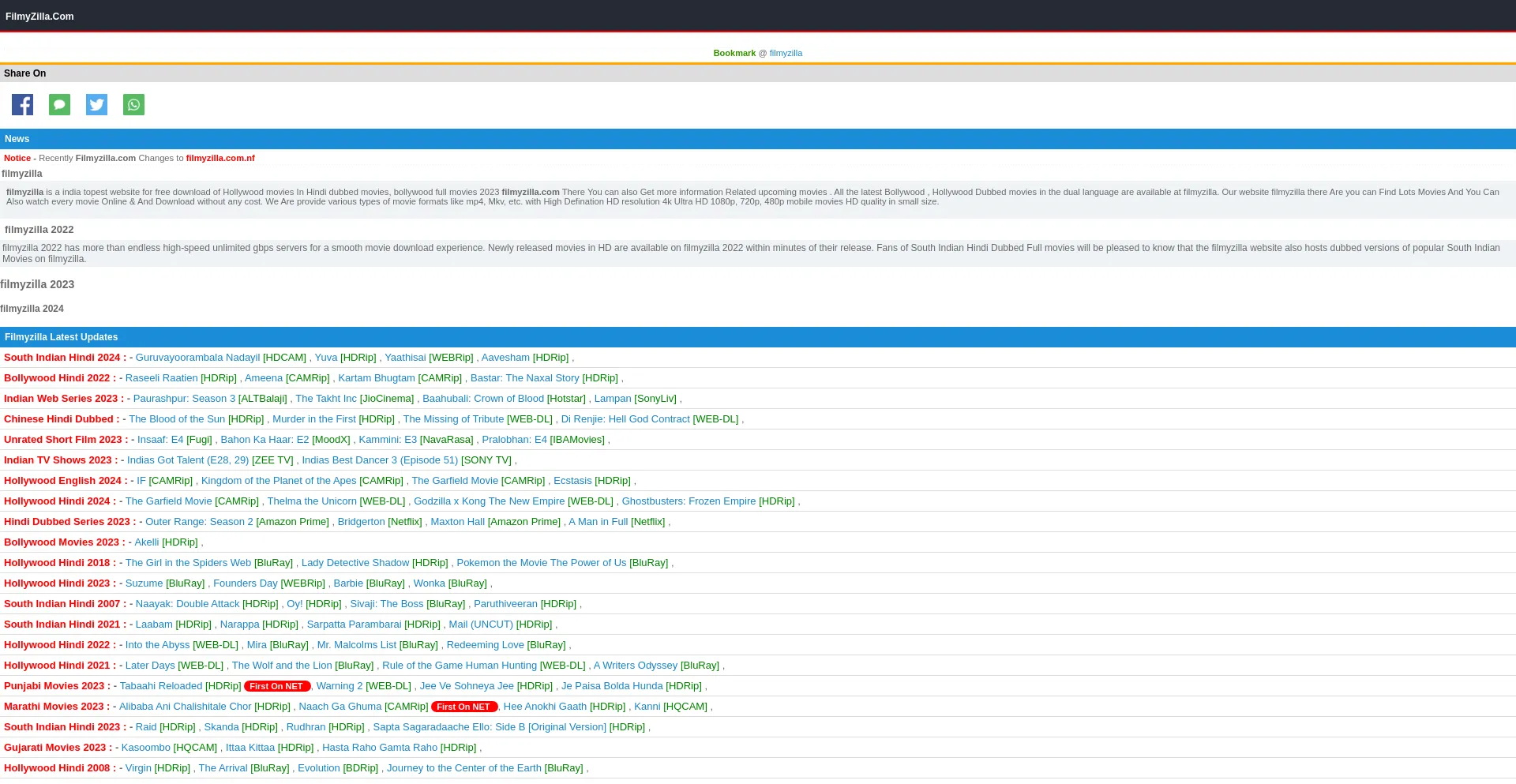Open Thelma the Unicorn link

[312, 501]
